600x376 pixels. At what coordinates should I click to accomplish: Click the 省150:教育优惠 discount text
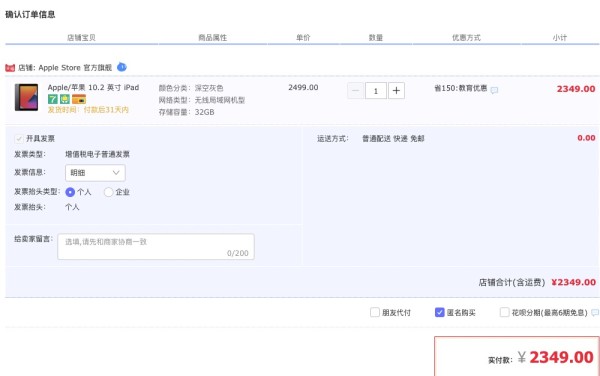point(461,88)
